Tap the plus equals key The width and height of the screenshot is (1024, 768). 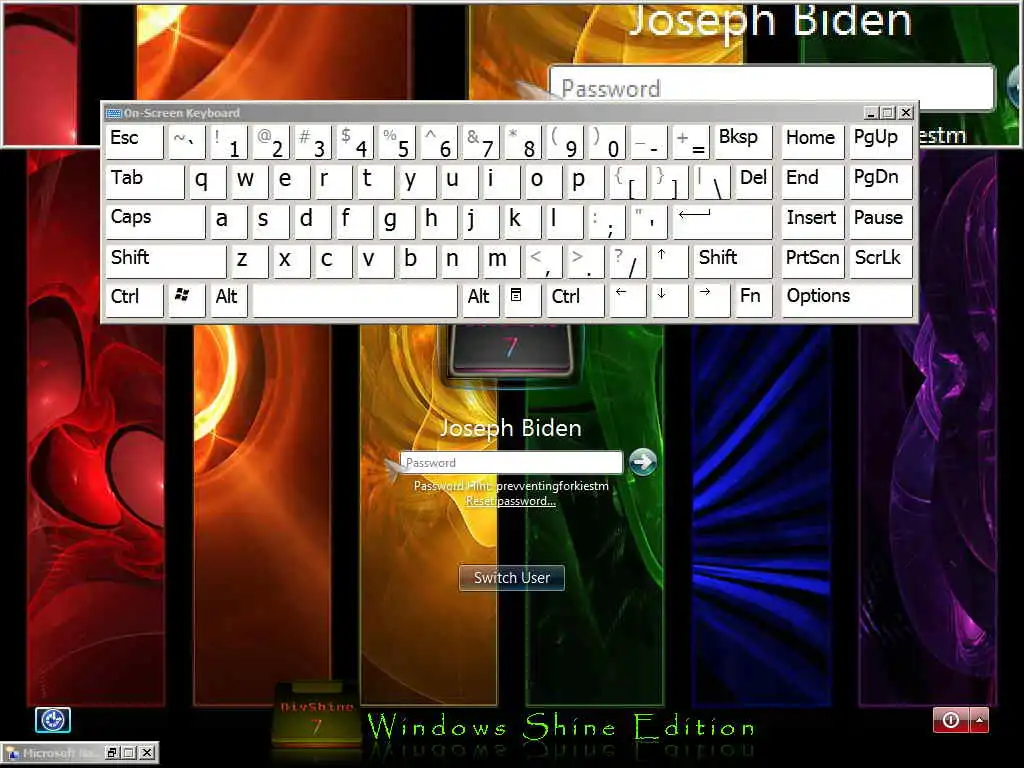(690, 141)
